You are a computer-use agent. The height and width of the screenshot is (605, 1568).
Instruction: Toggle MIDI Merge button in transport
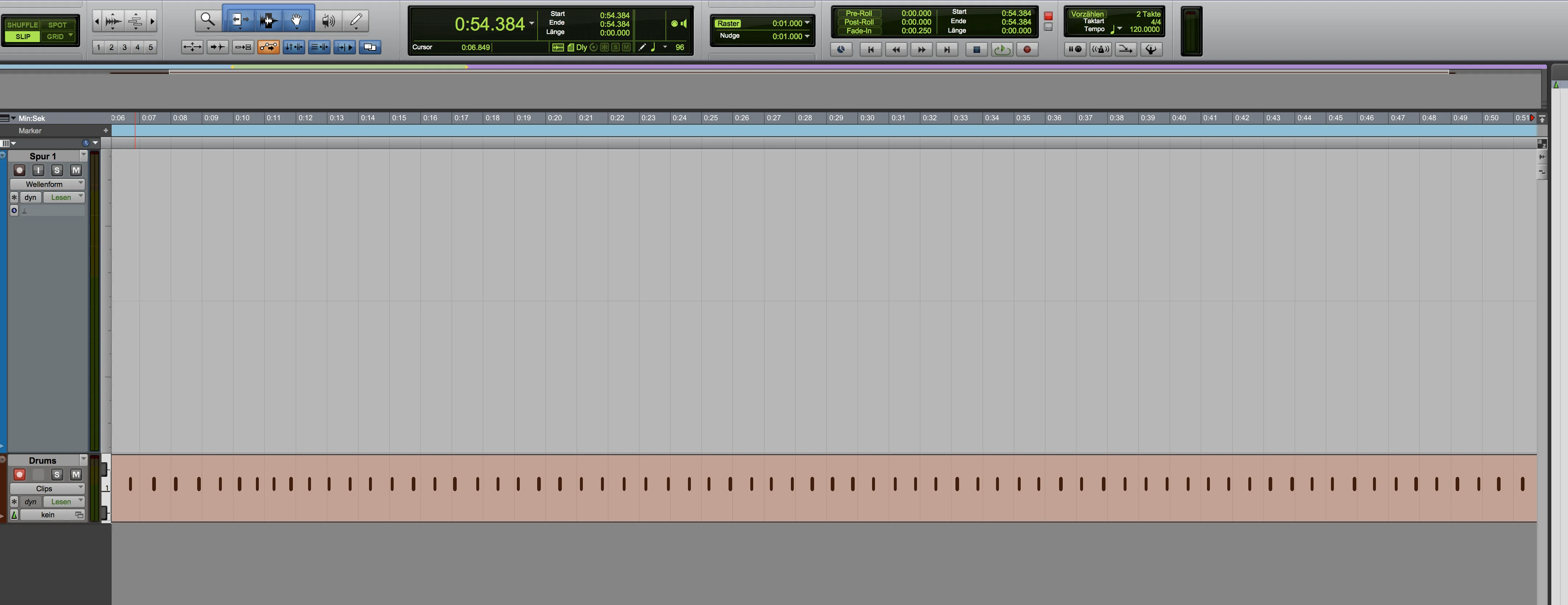click(x=1125, y=49)
